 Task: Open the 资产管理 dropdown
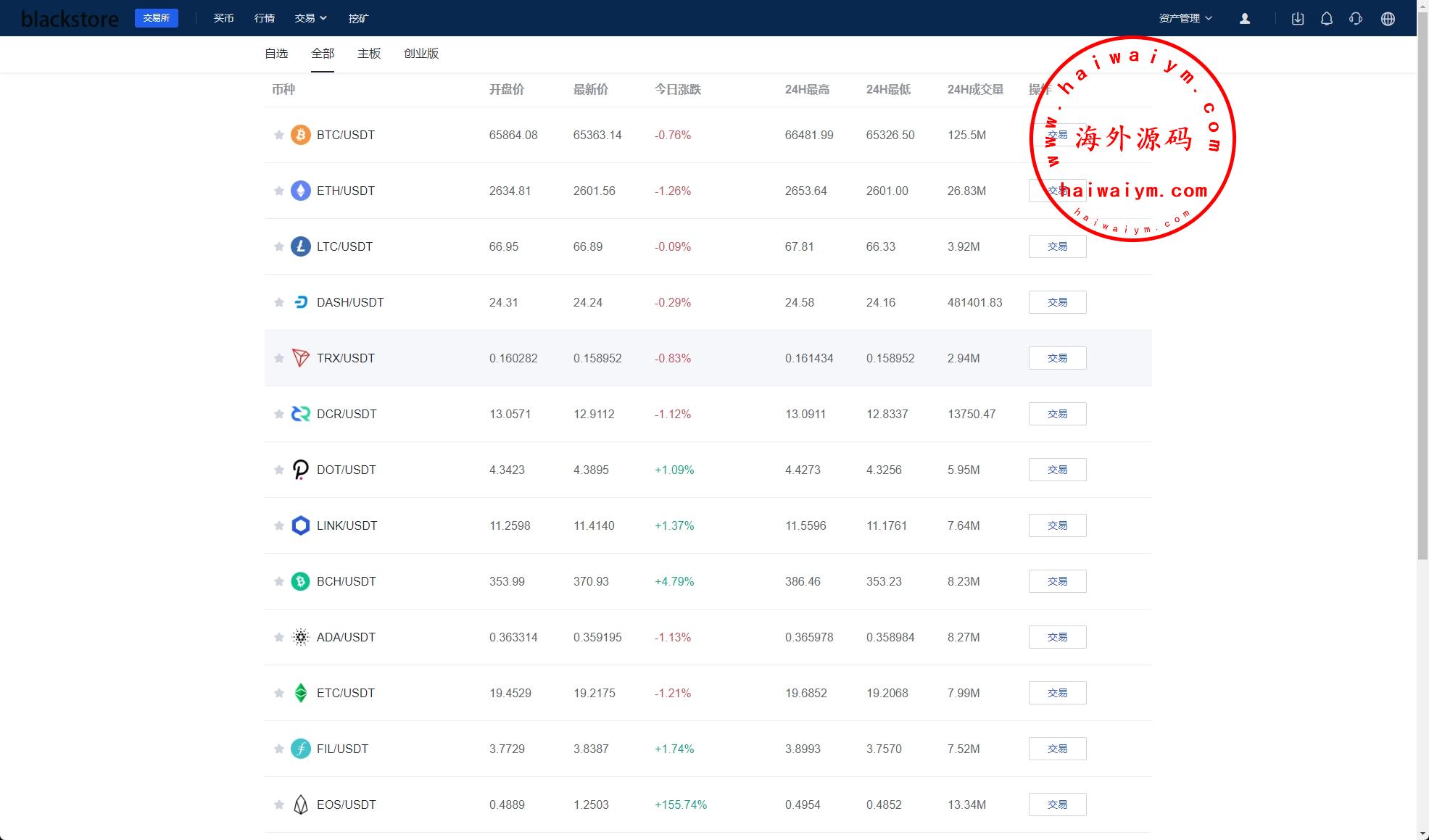click(x=1185, y=18)
